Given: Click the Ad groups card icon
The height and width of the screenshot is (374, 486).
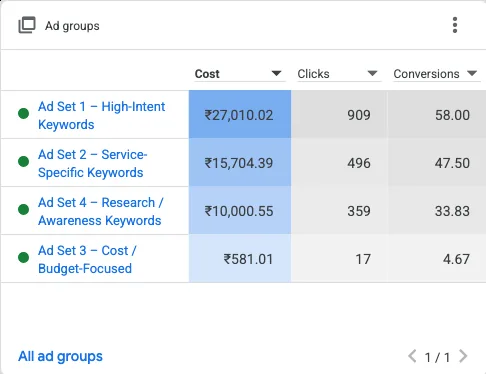Looking at the screenshot, I should (x=27, y=25).
